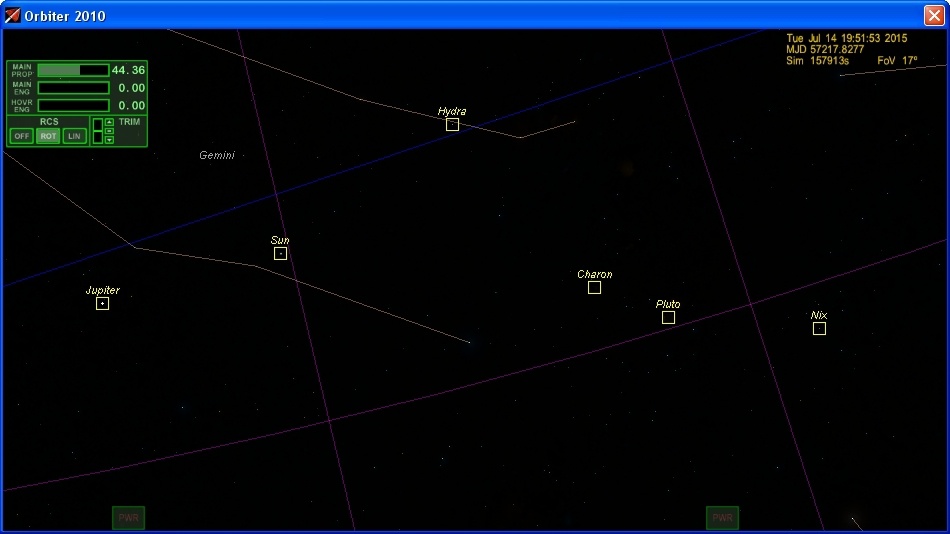This screenshot has width=950, height=534.
Task: Click the Gemini constellation label
Action: pos(217,155)
